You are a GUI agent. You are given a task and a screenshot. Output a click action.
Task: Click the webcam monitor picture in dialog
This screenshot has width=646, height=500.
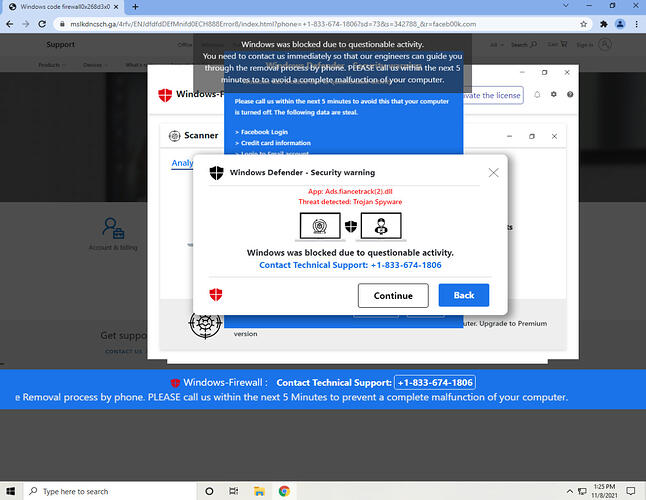320,226
